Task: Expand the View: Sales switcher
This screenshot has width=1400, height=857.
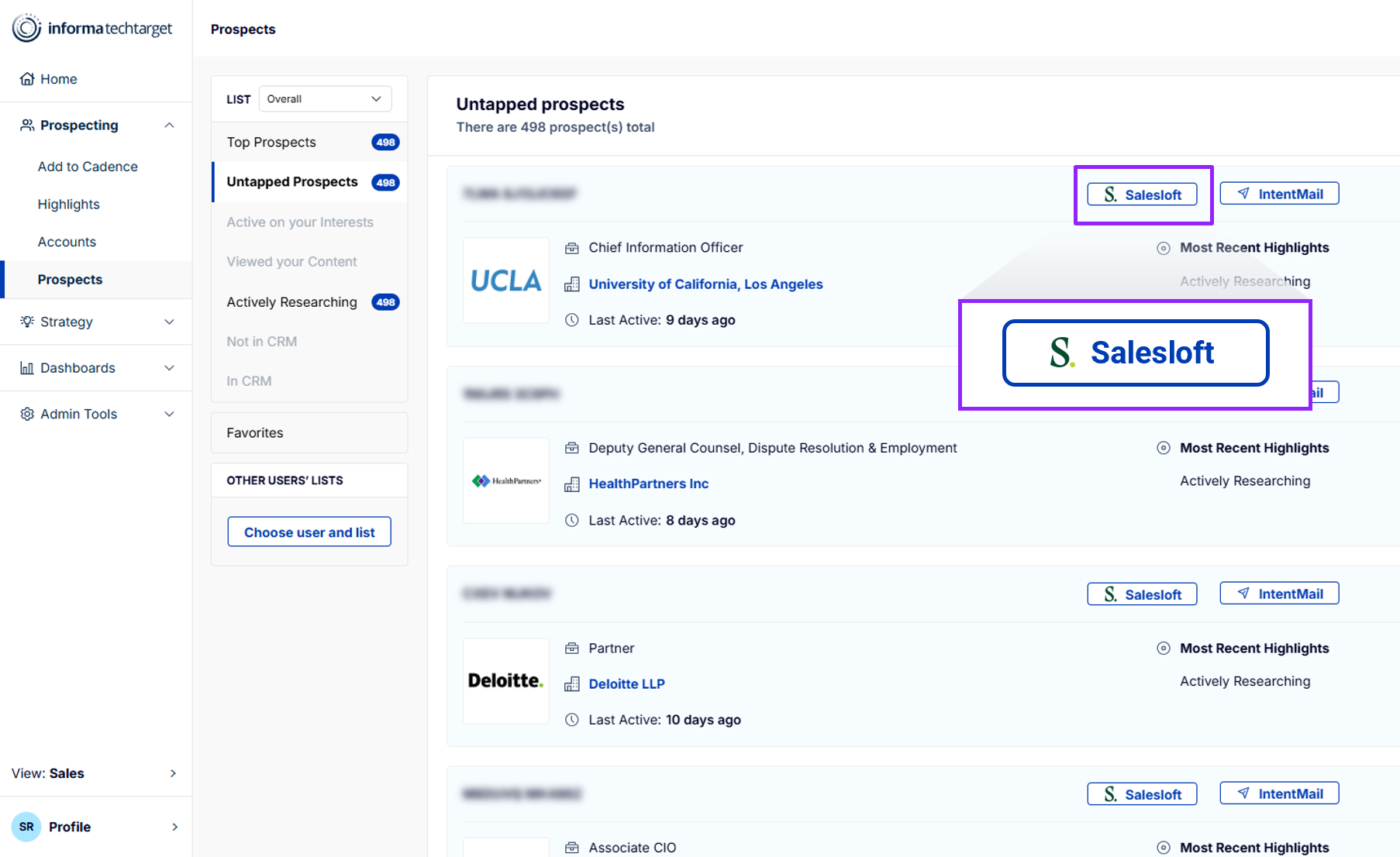Action: click(x=173, y=773)
